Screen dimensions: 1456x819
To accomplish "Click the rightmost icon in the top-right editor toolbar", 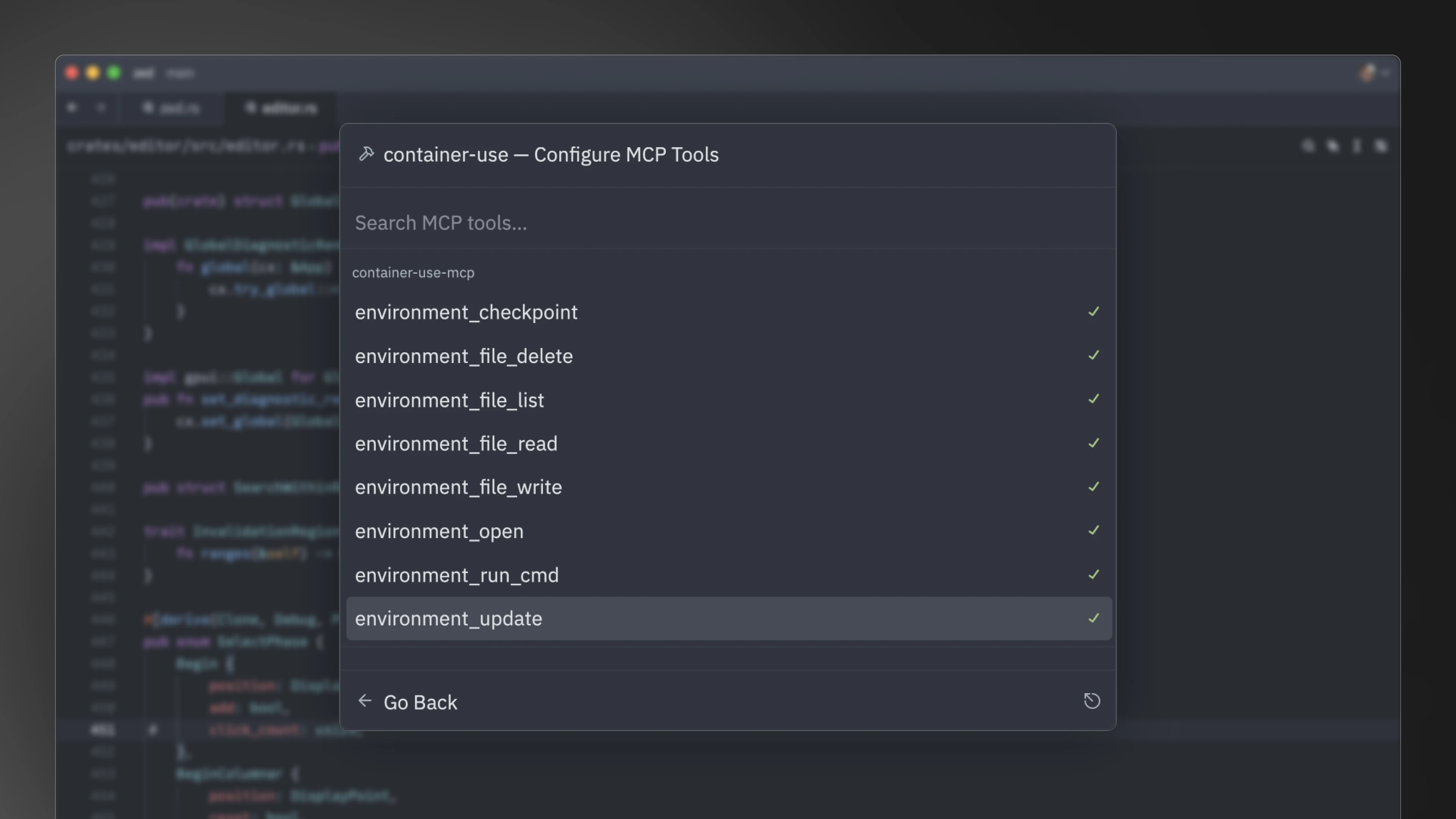I will (x=1381, y=145).
